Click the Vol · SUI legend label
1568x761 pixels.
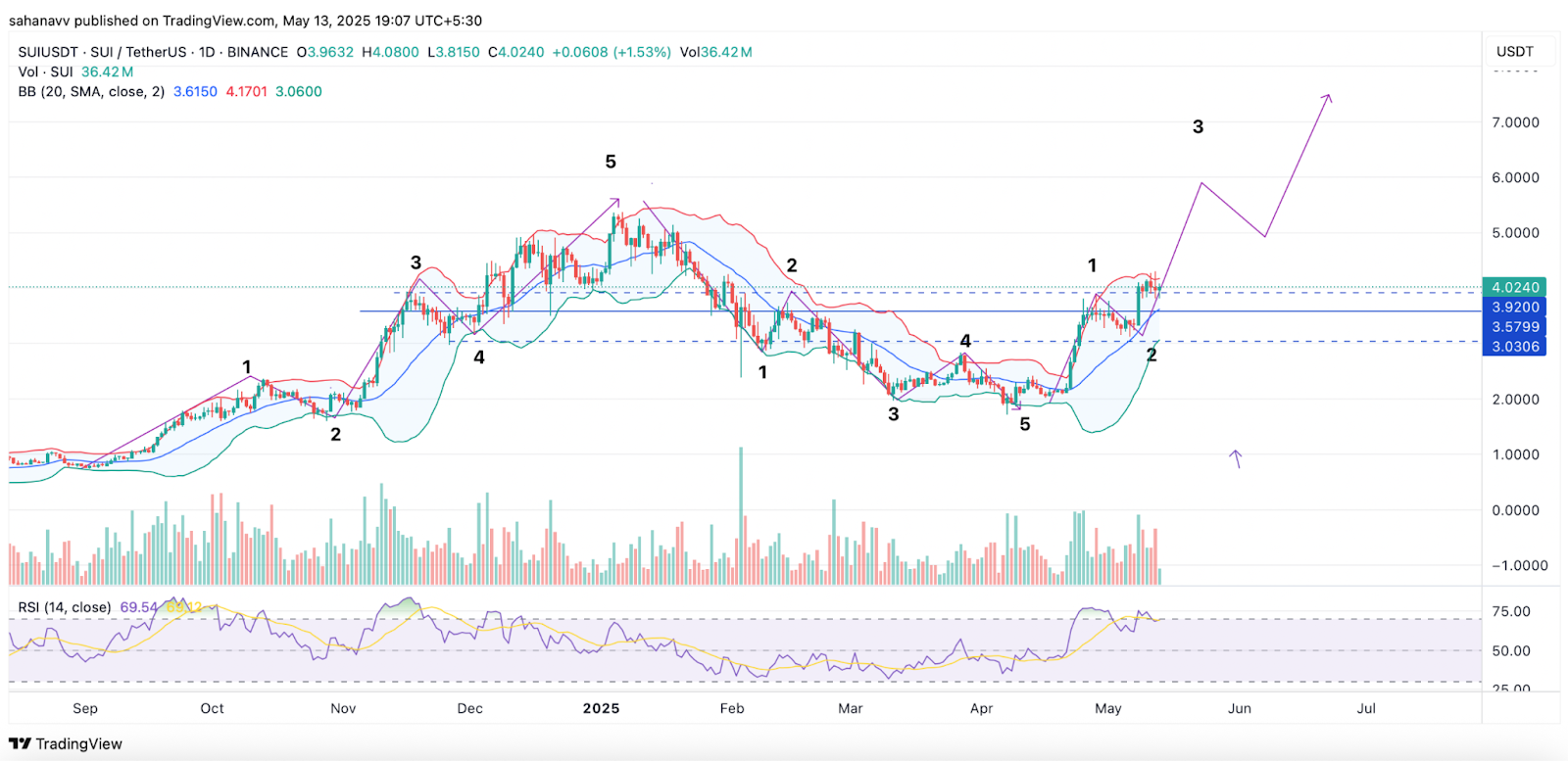[x=45, y=71]
